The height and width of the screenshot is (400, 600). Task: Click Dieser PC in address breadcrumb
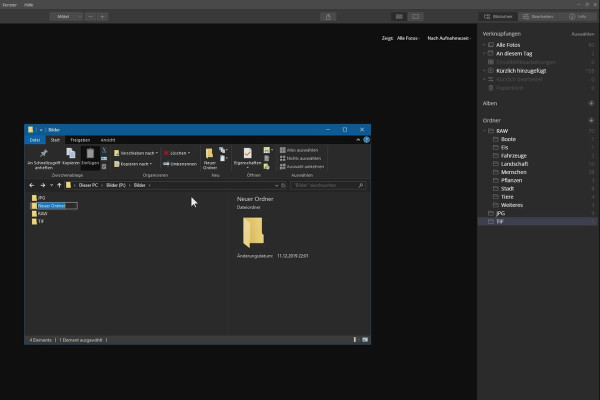click(x=88, y=185)
